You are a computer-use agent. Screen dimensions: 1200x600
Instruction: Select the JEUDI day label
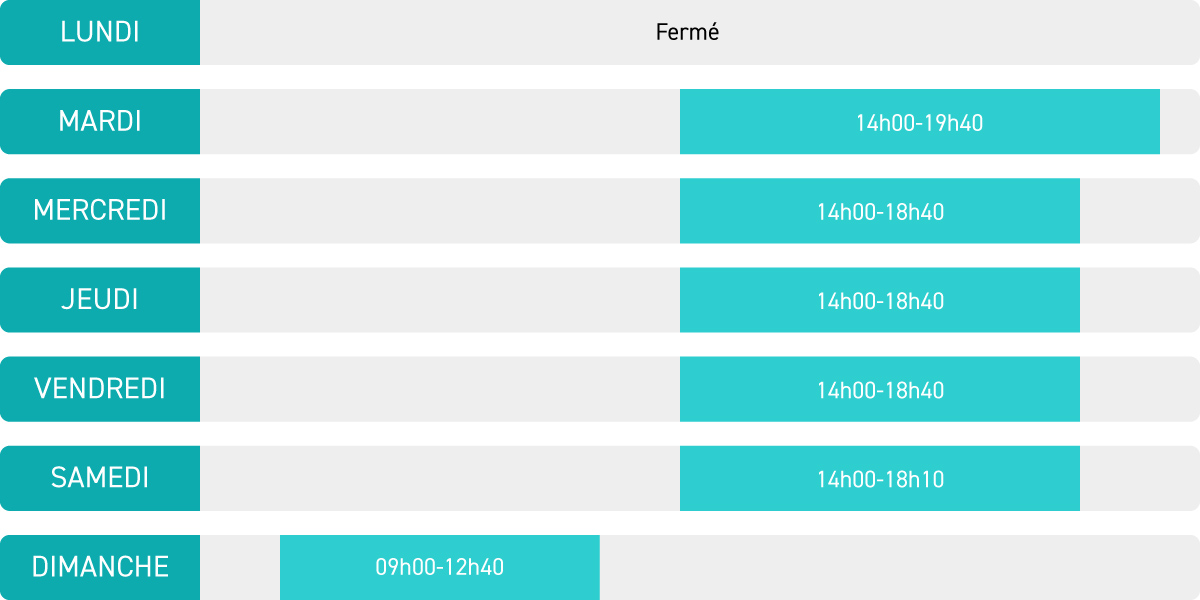click(100, 299)
